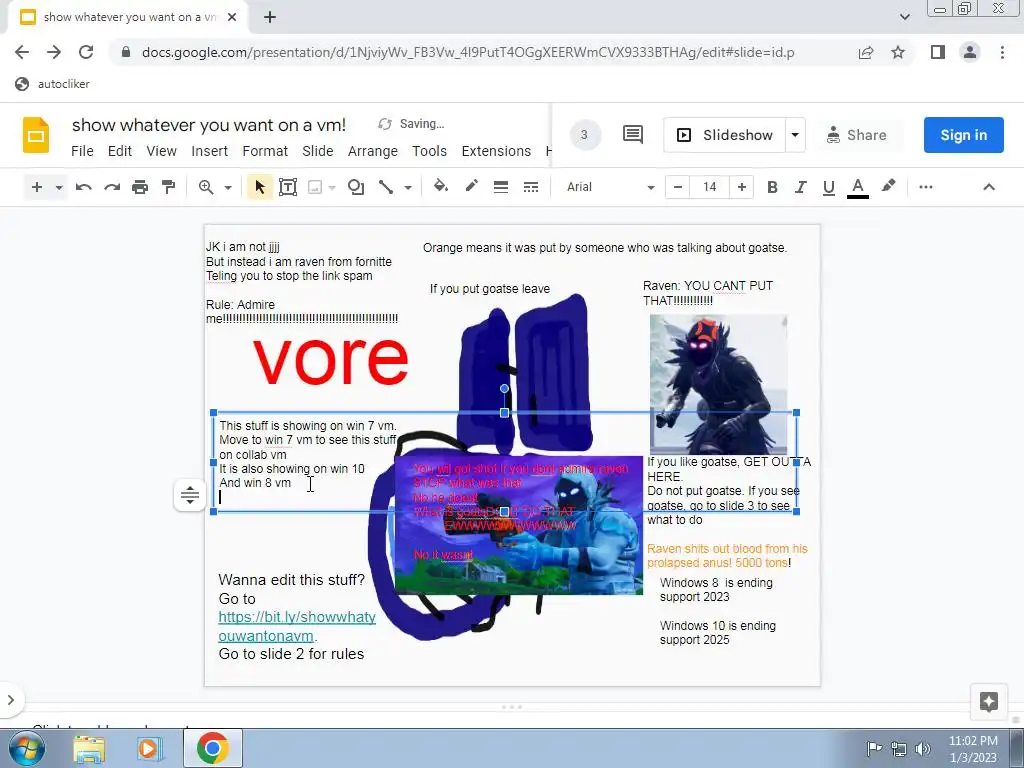Click the Border weight icon
This screenshot has height=768, width=1024.
click(x=501, y=187)
